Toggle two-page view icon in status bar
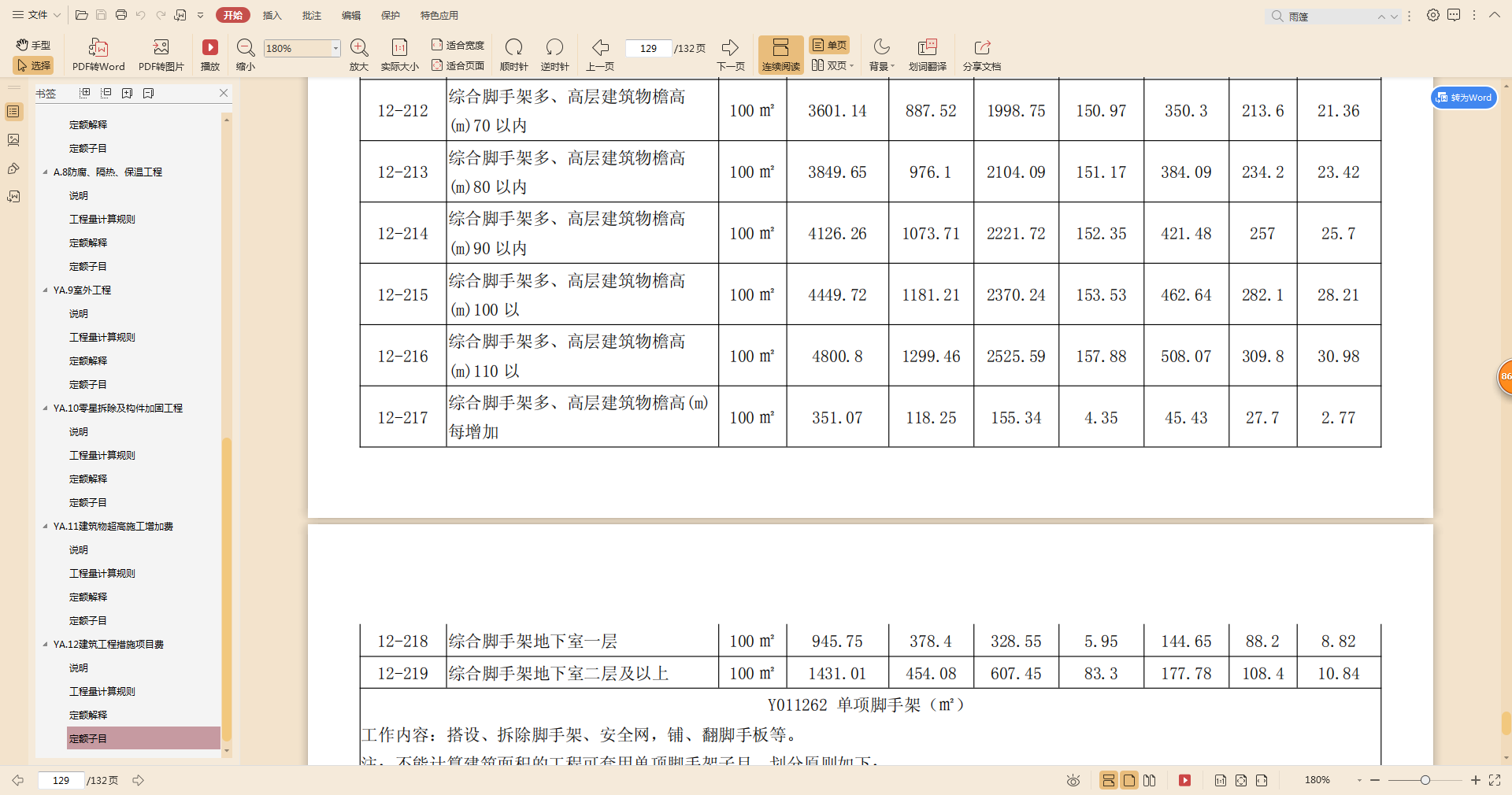Image resolution: width=1512 pixels, height=795 pixels. coord(1150,780)
